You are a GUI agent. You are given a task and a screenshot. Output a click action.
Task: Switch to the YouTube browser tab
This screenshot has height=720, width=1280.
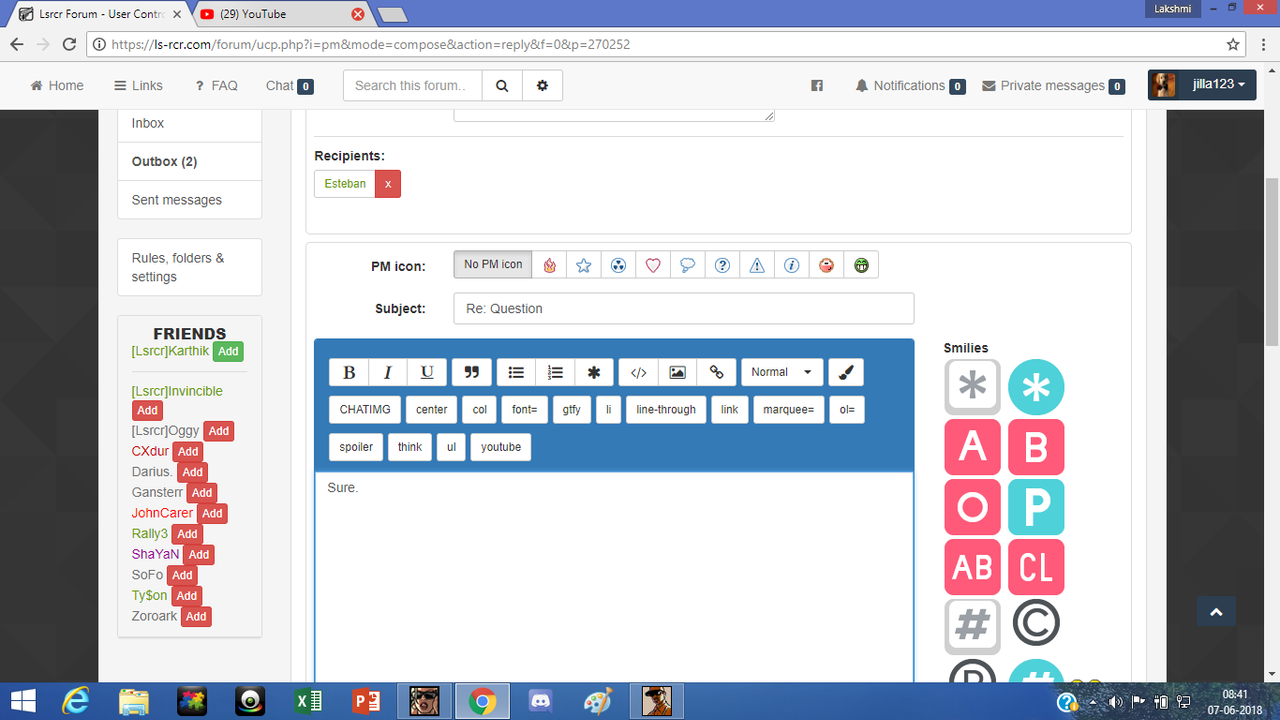click(x=280, y=14)
